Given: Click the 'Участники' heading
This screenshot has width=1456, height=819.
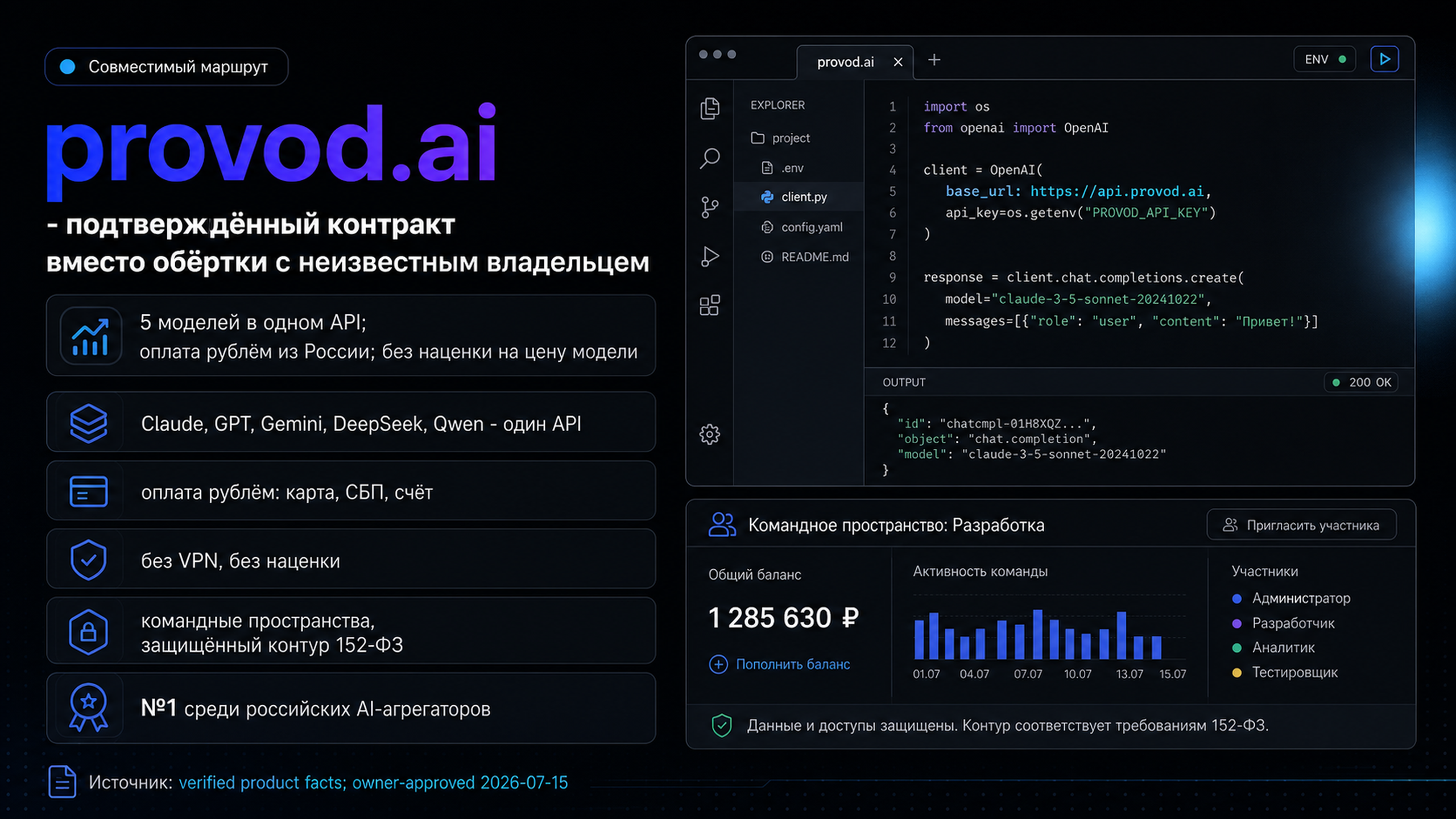Looking at the screenshot, I should point(1265,572).
